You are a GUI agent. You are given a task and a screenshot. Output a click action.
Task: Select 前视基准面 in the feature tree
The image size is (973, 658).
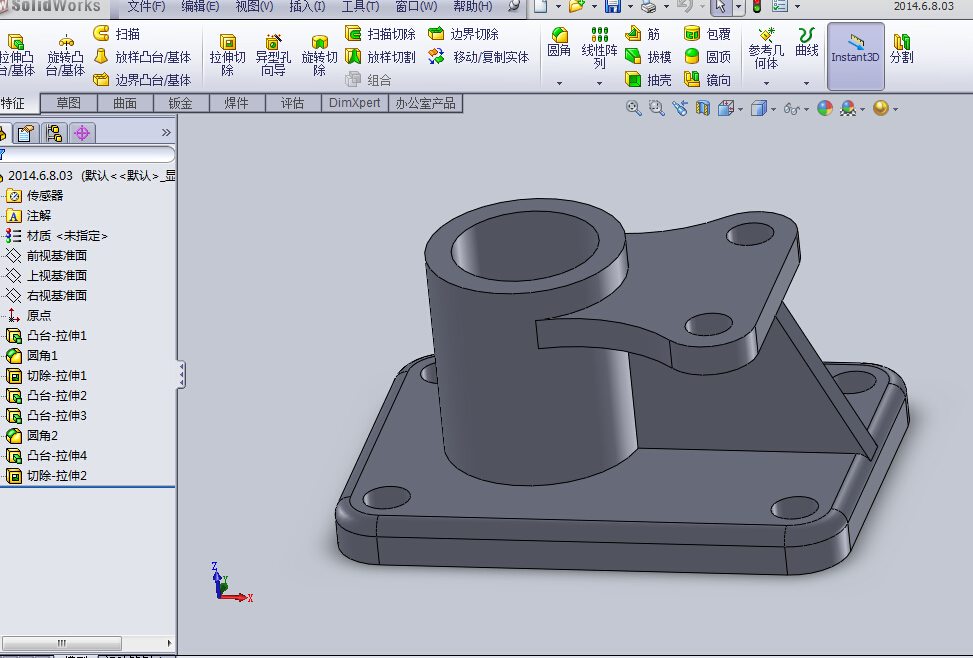56,255
